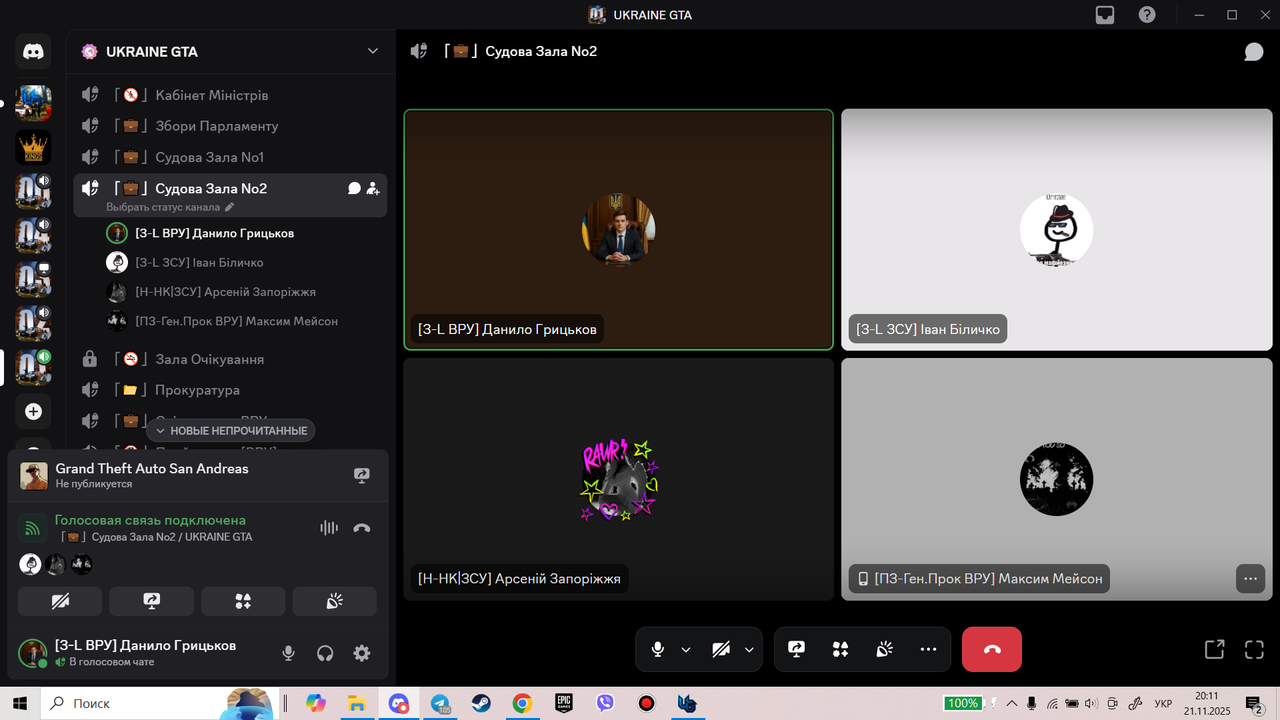Edit channel status pencil icon
The image size is (1280, 720).
(229, 207)
